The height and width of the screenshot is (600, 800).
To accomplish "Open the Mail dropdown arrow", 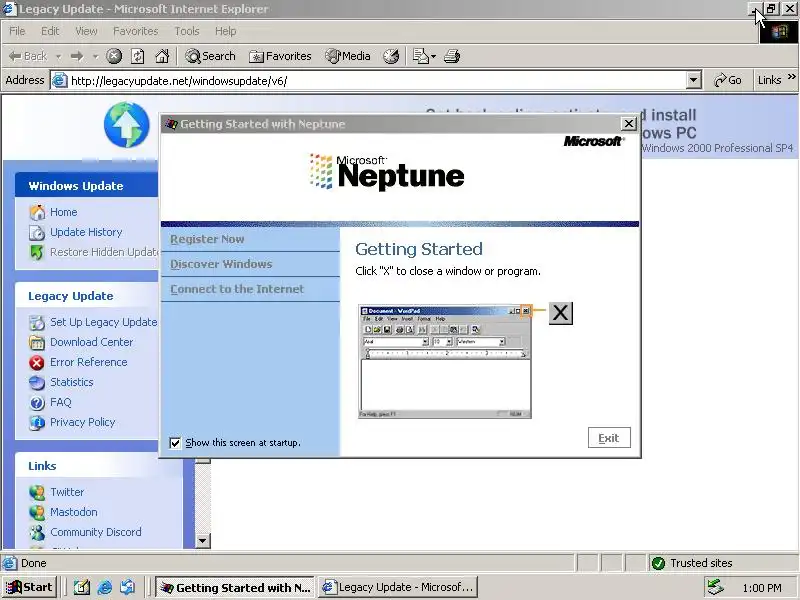I will coord(434,56).
